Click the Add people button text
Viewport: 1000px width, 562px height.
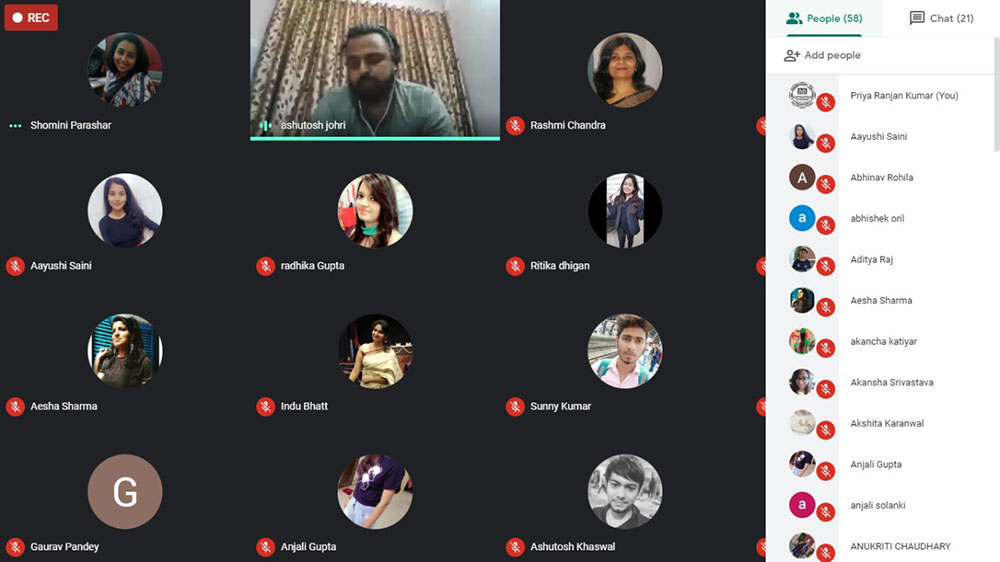coord(832,55)
